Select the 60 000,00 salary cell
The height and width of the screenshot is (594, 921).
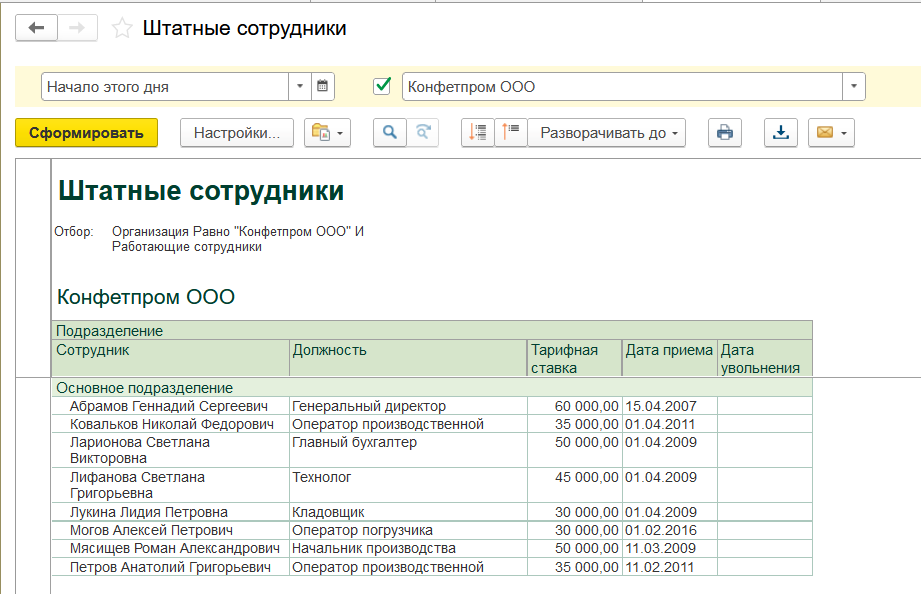point(574,406)
